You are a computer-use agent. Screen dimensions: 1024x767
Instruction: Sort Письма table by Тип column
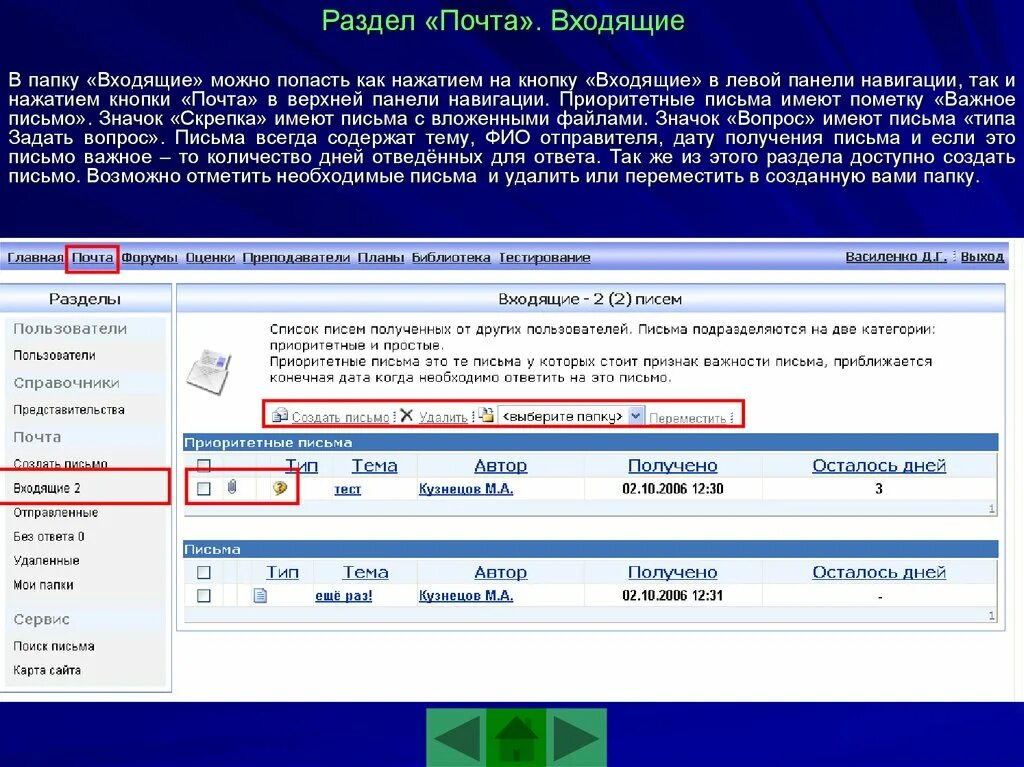coord(282,572)
